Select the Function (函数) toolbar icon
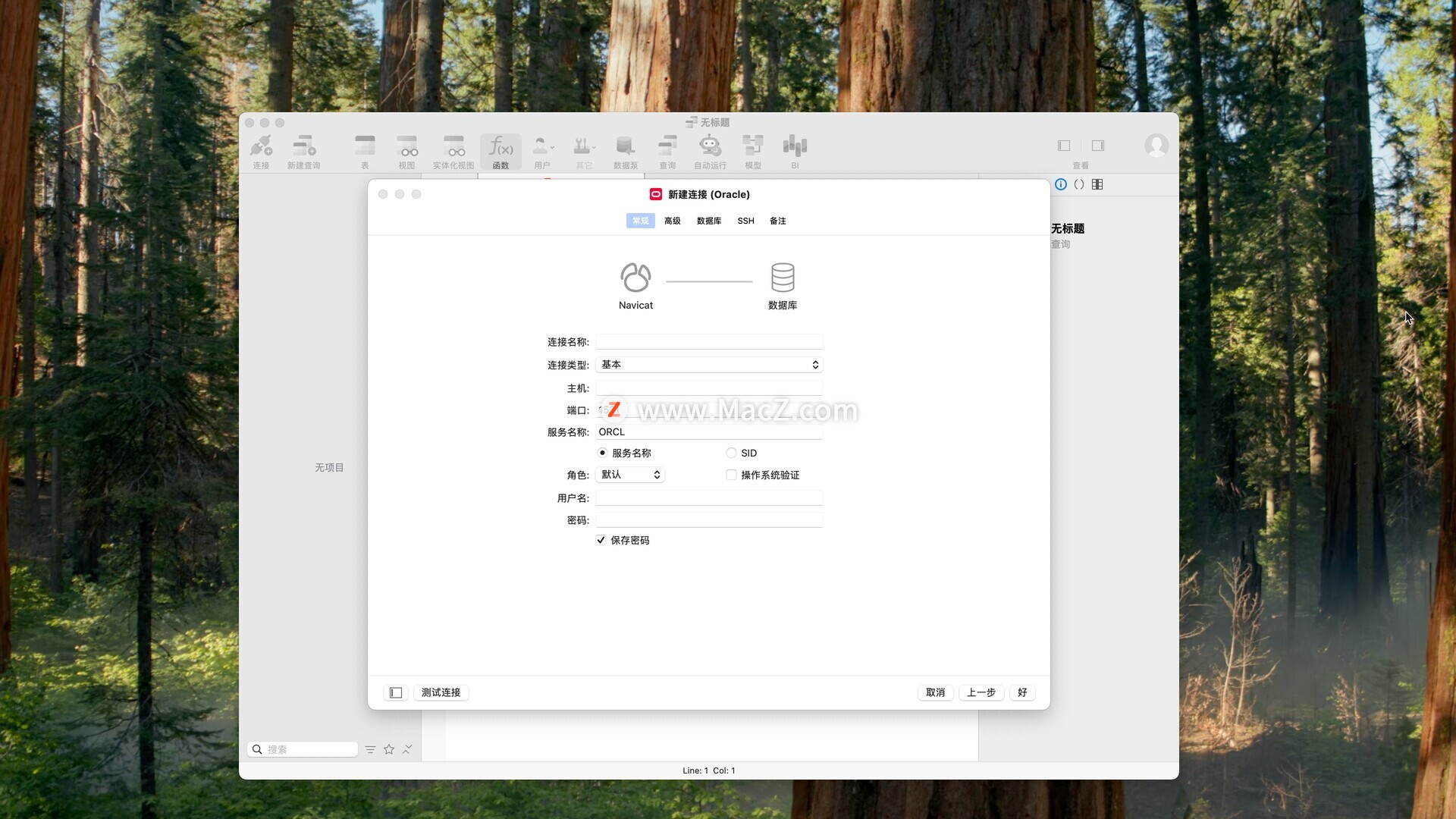 pyautogui.click(x=500, y=152)
